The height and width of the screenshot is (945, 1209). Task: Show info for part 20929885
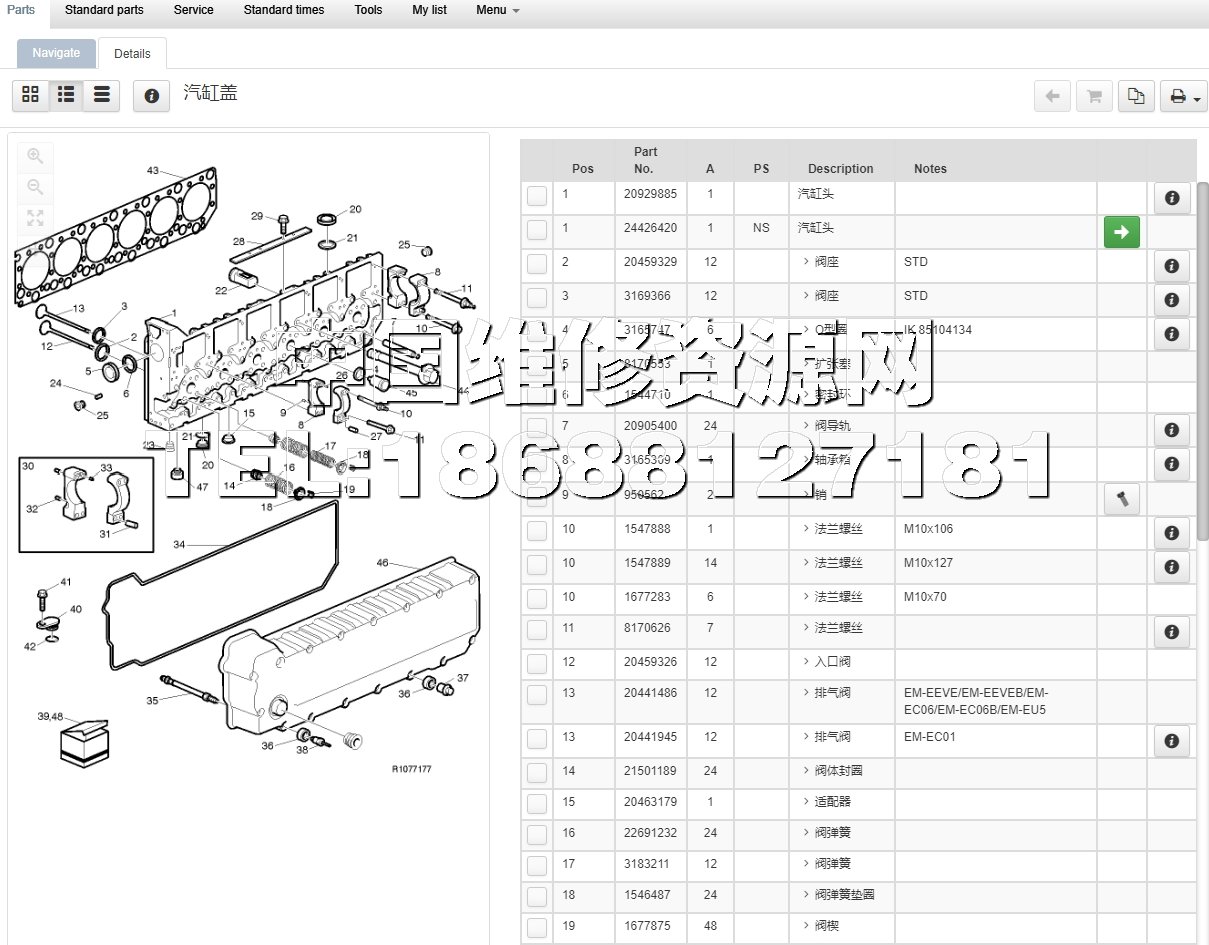pyautogui.click(x=1171, y=198)
